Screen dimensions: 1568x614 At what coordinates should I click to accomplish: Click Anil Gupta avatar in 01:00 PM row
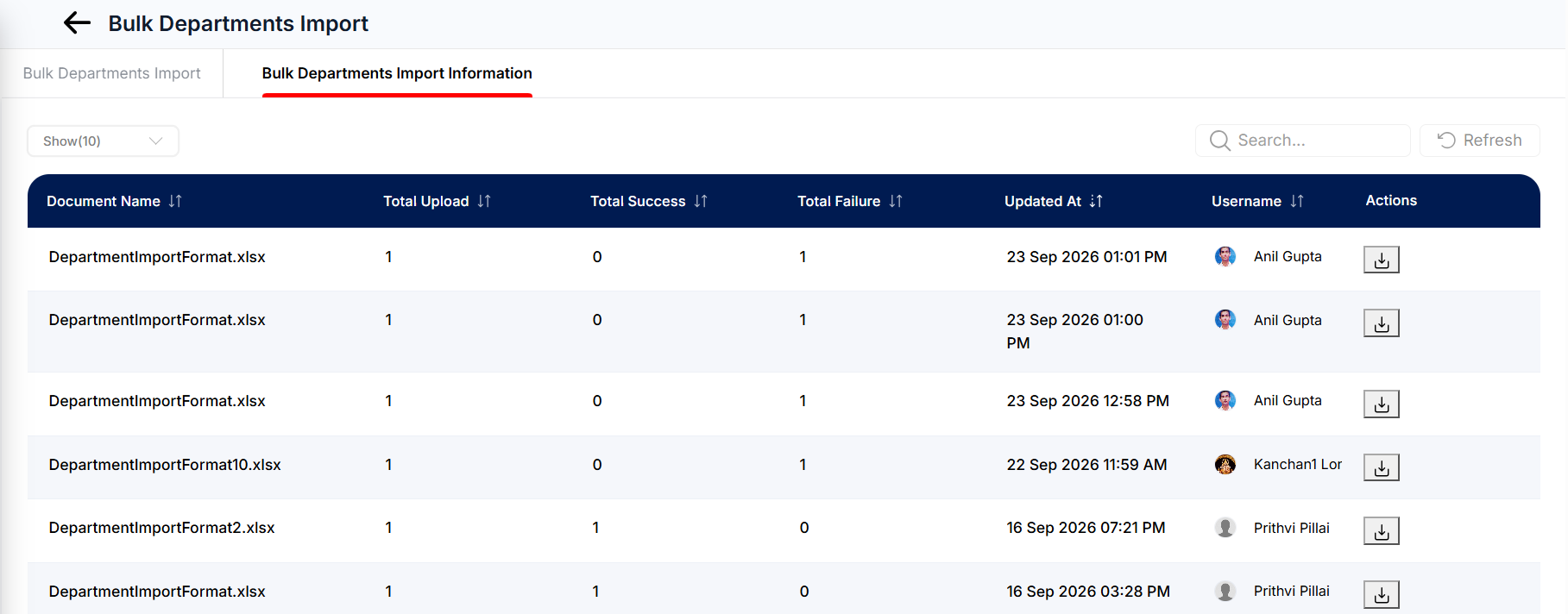pyautogui.click(x=1225, y=320)
